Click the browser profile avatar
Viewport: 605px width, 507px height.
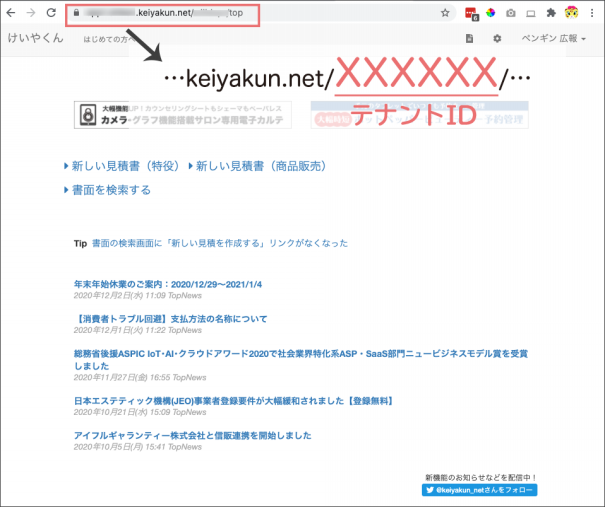coord(571,13)
